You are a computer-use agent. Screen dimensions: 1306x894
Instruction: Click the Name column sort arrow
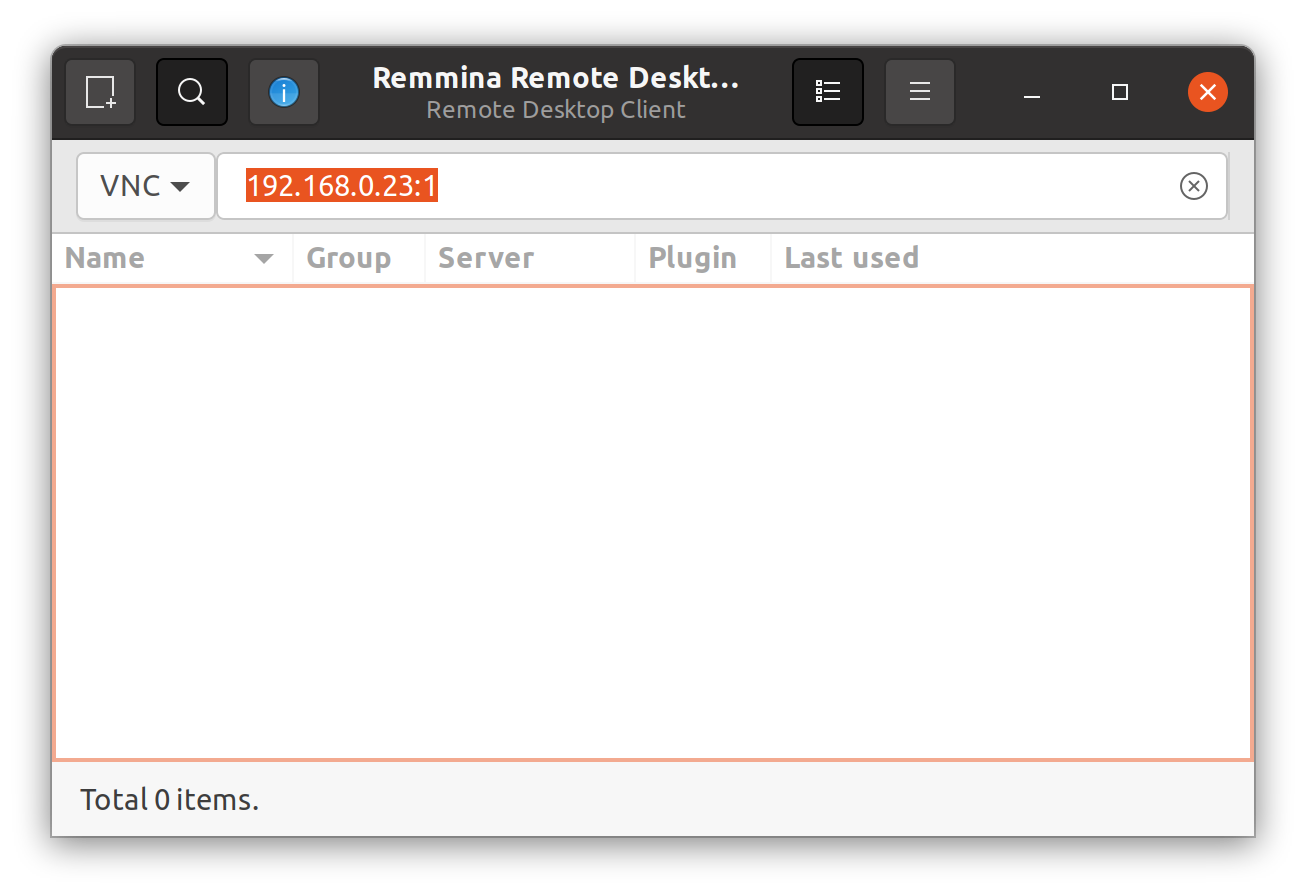(x=264, y=259)
